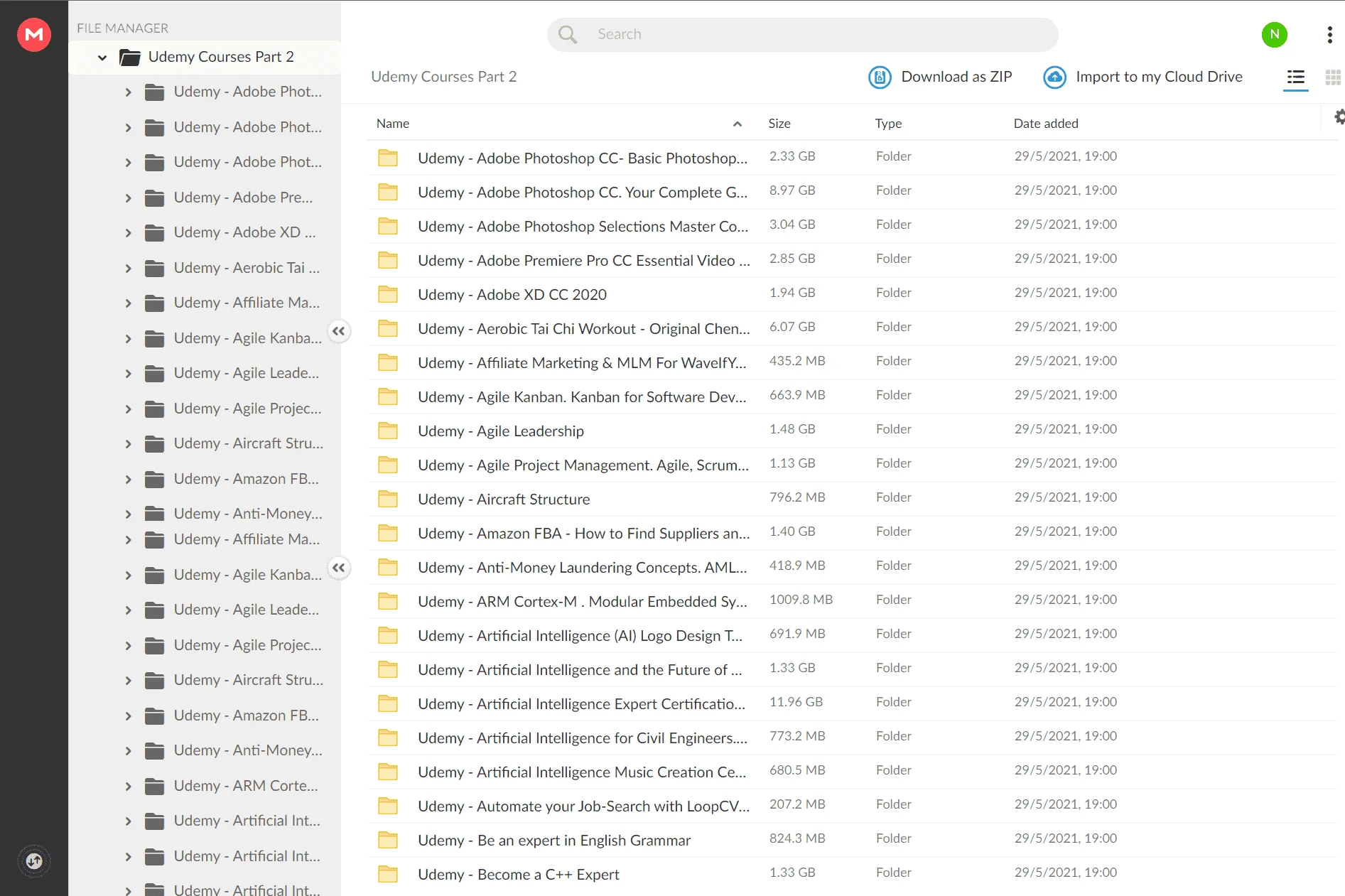
Task: Click sidebar folder icon for Adobe XD
Action: point(154,232)
